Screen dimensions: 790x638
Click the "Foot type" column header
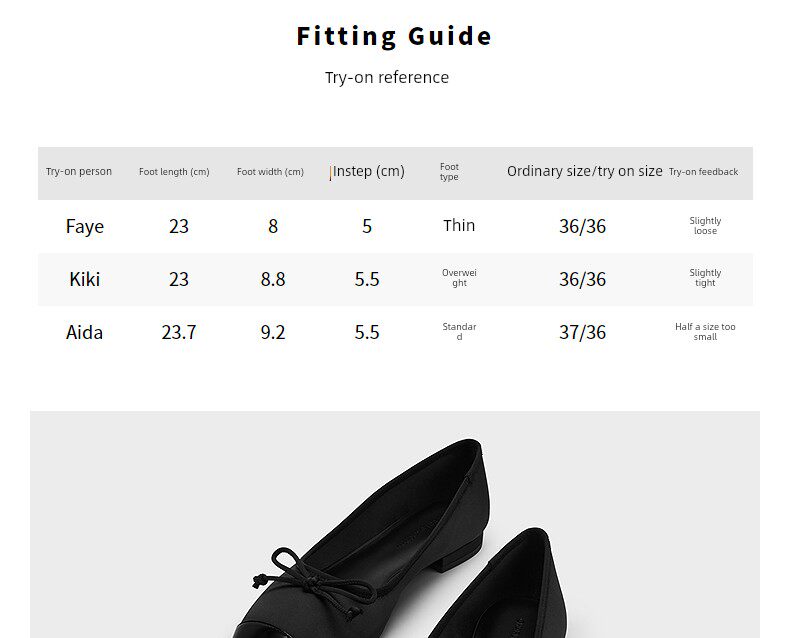pos(449,172)
